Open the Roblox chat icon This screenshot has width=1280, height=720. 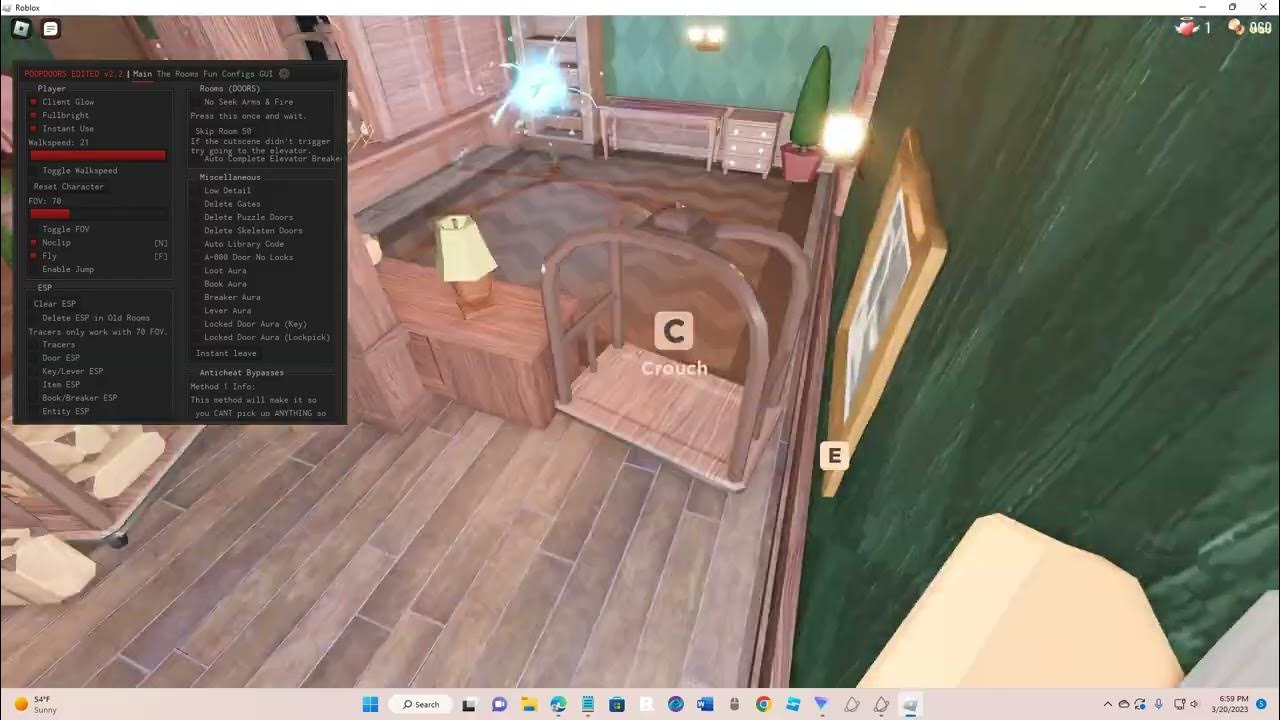pos(50,29)
